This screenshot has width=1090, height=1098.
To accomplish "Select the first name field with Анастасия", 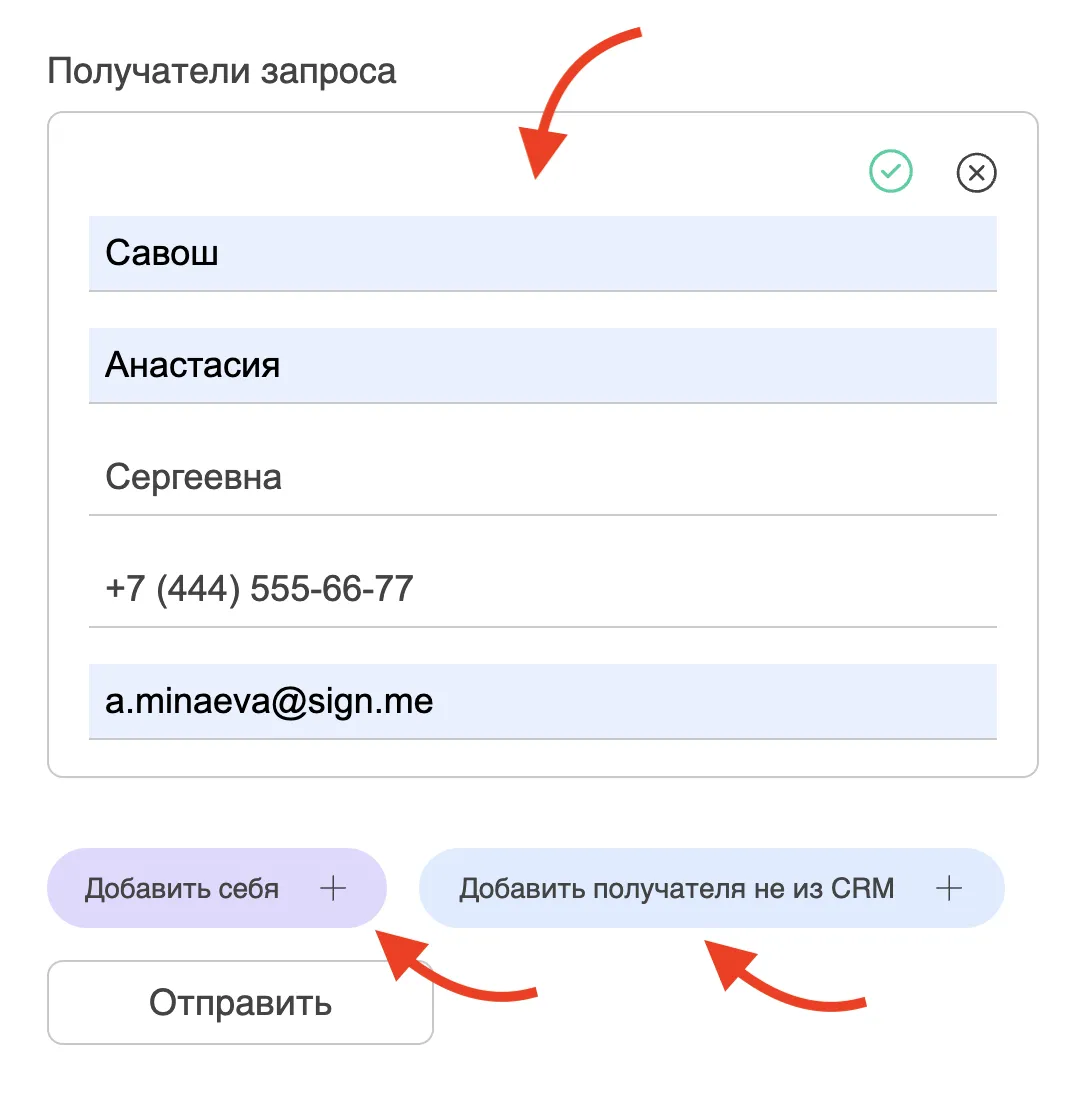I will coord(543,366).
